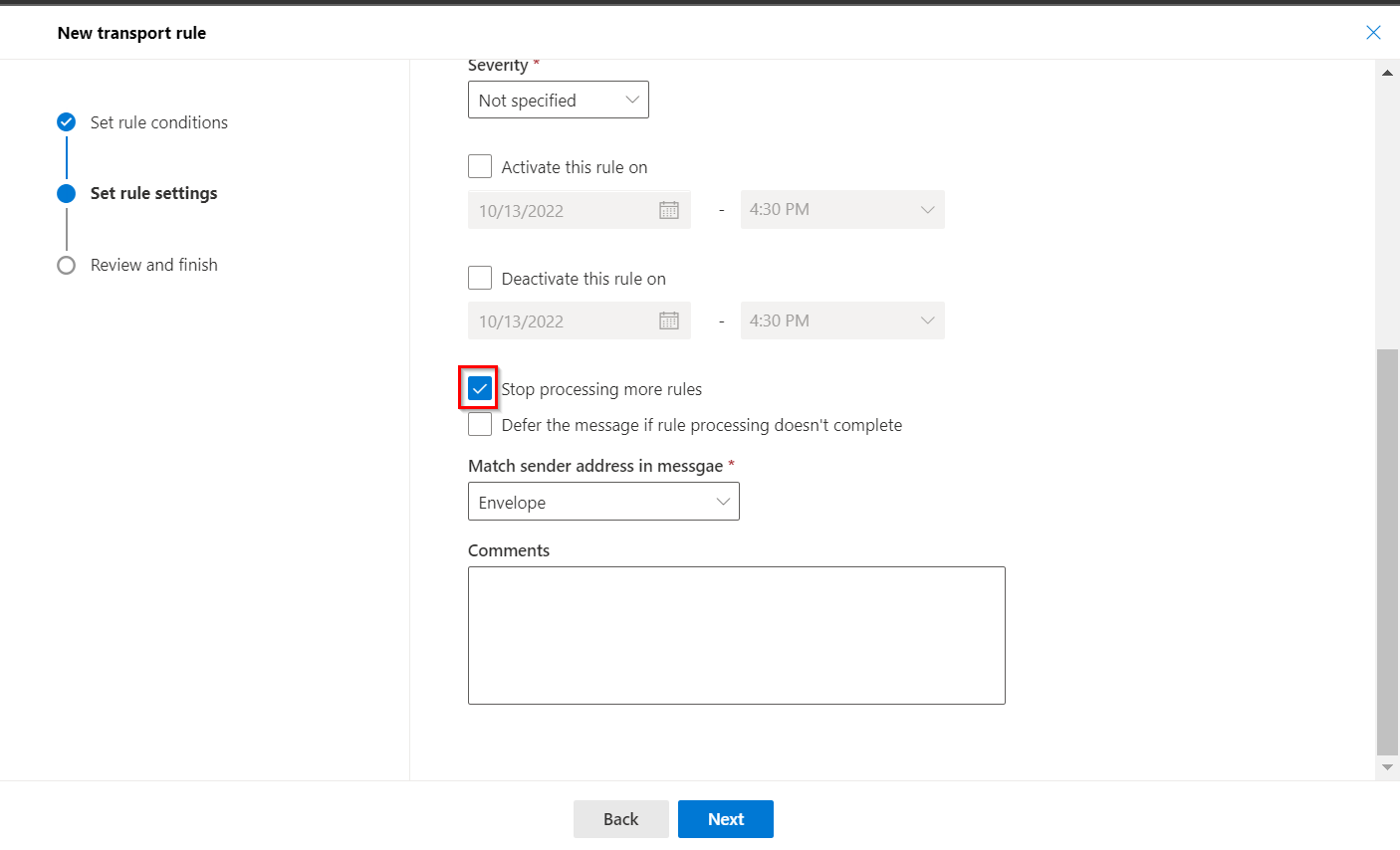Click the completed Set rule conditions step icon
The image size is (1400, 850).
click(67, 122)
